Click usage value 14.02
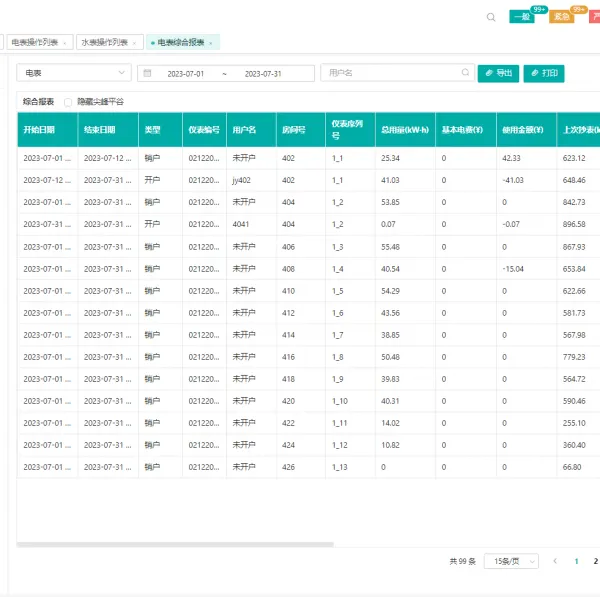This screenshot has height=597, width=600. tap(390, 423)
